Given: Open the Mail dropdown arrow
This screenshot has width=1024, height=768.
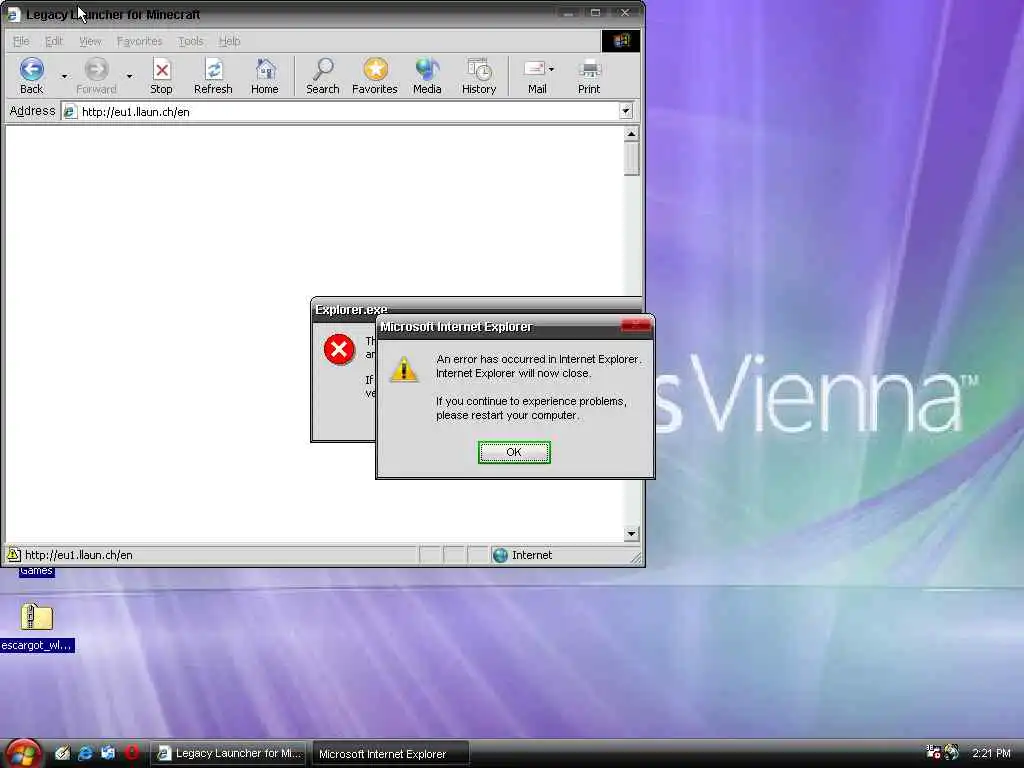Looking at the screenshot, I should (551, 69).
